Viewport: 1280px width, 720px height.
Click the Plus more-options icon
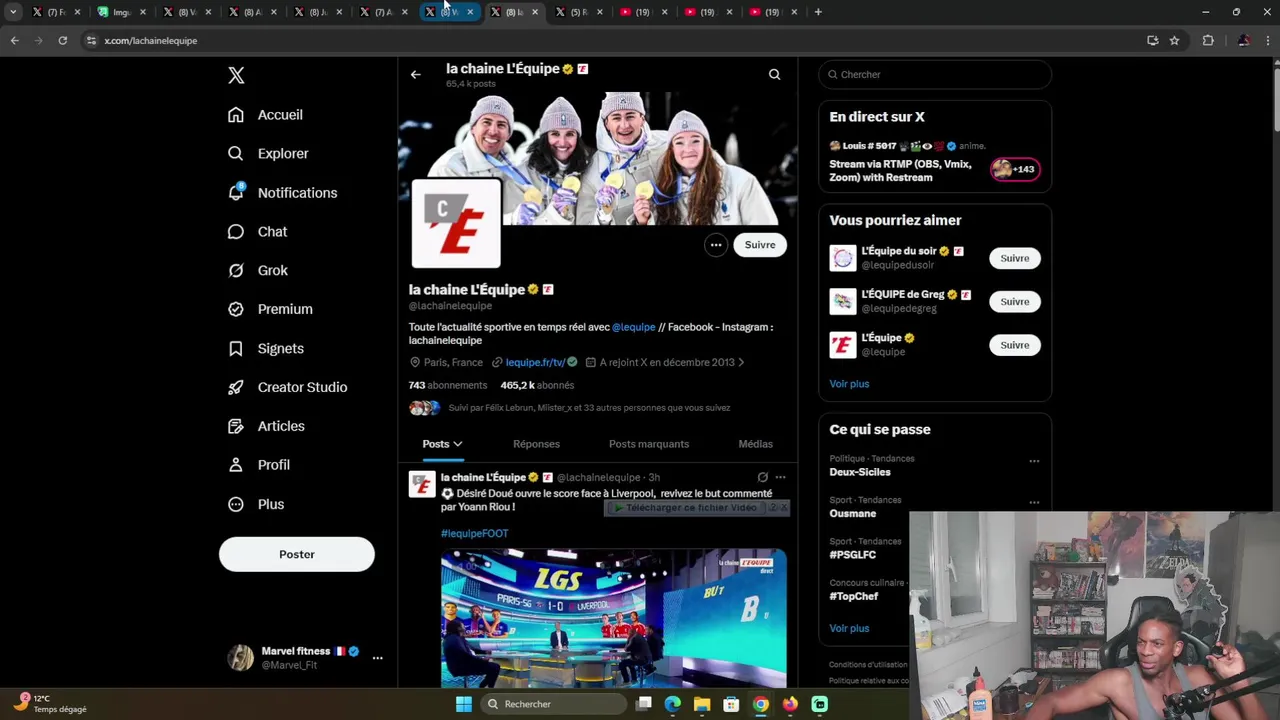point(236,504)
